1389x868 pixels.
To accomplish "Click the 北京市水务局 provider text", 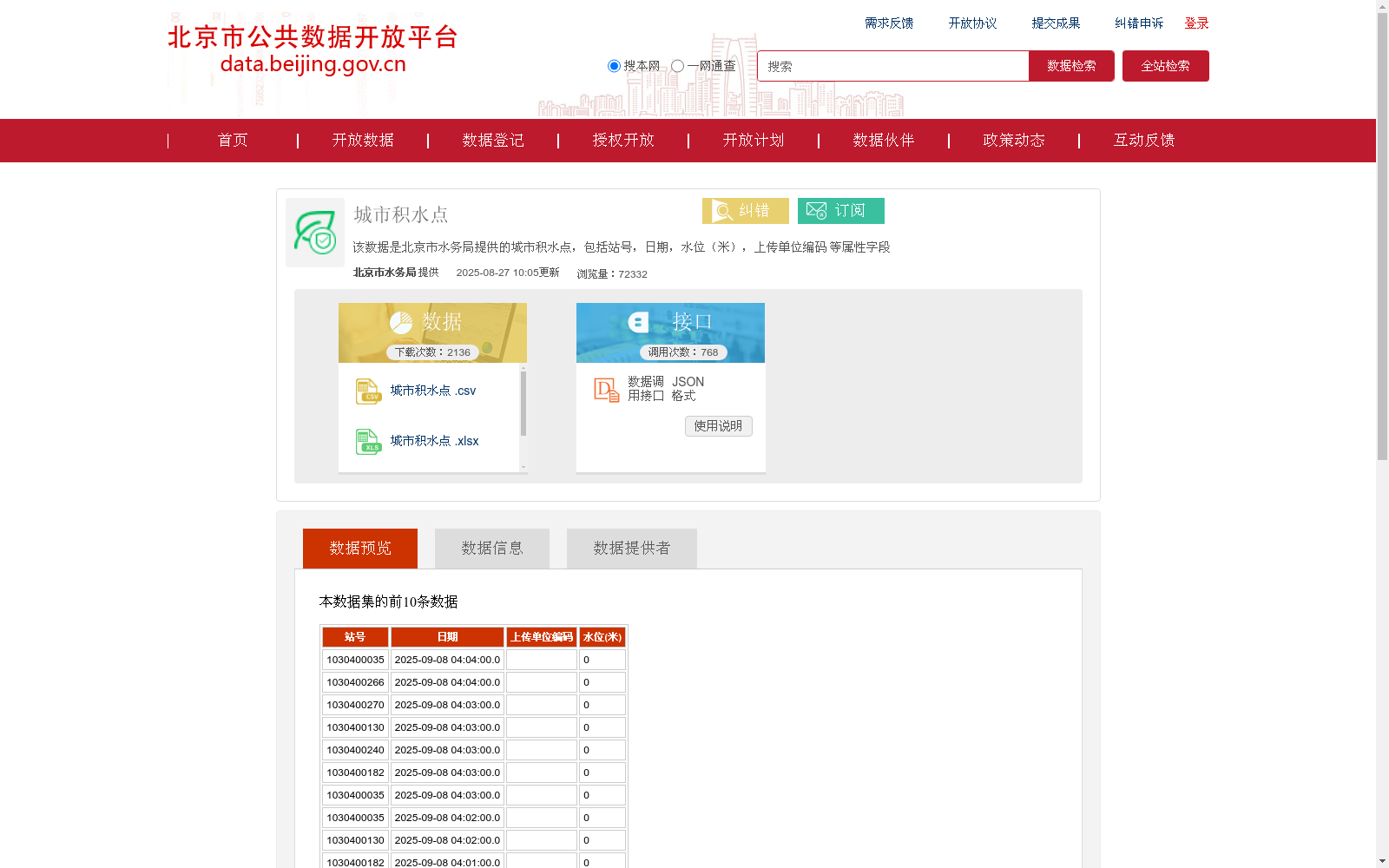I will pyautogui.click(x=385, y=273).
